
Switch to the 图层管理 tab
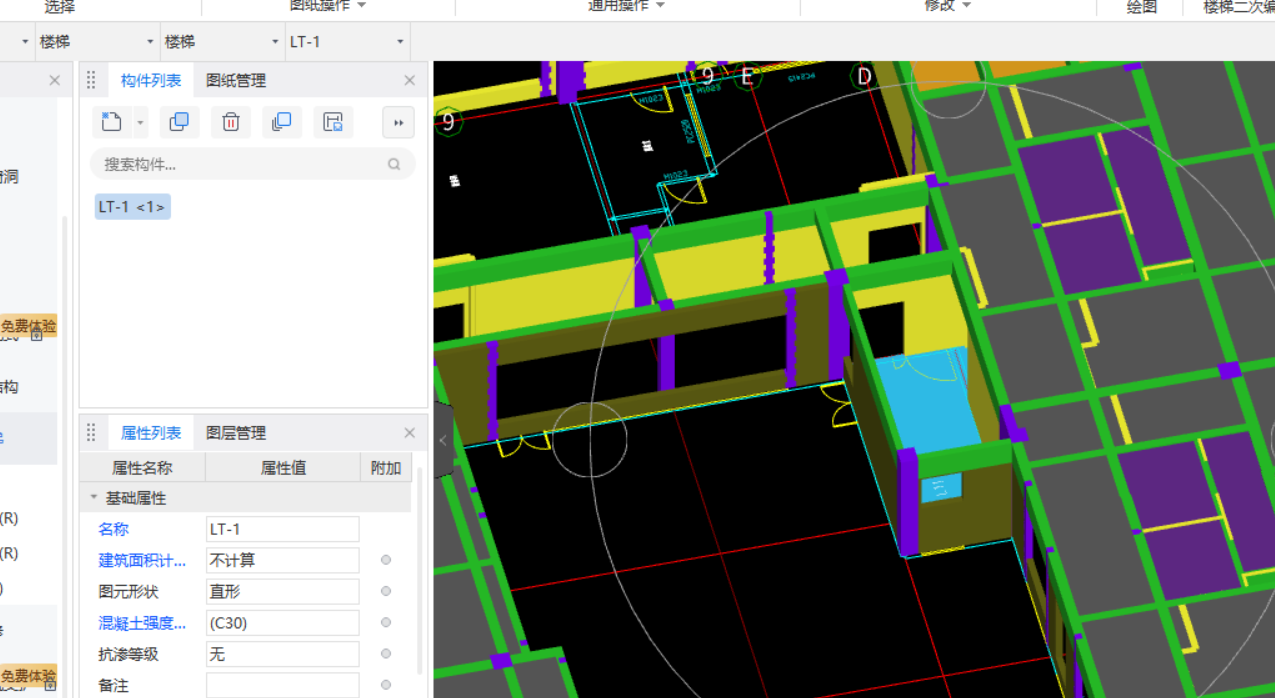236,433
